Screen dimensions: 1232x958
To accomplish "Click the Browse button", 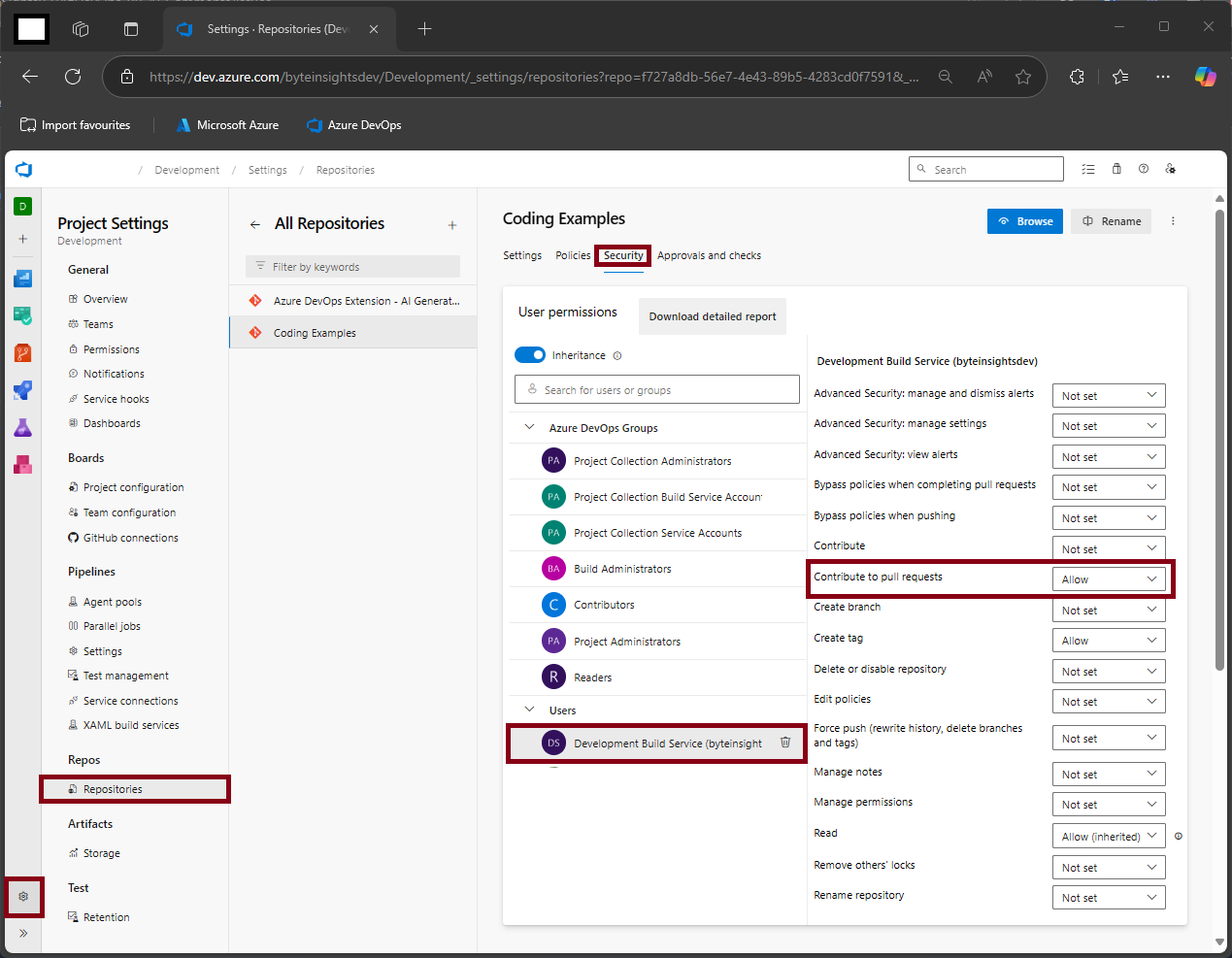I will 1024,221.
